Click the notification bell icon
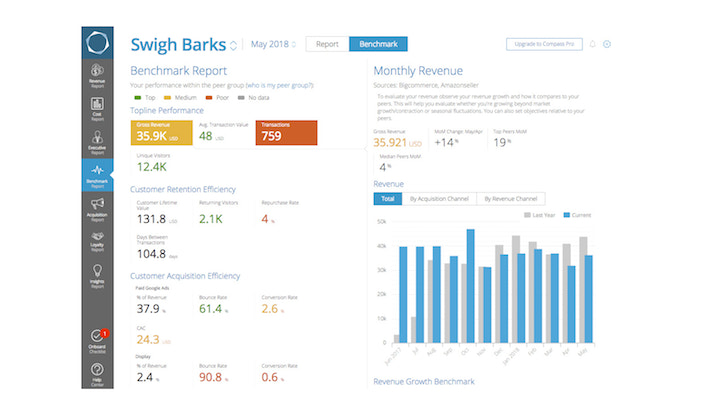The image size is (726, 408). point(592,44)
